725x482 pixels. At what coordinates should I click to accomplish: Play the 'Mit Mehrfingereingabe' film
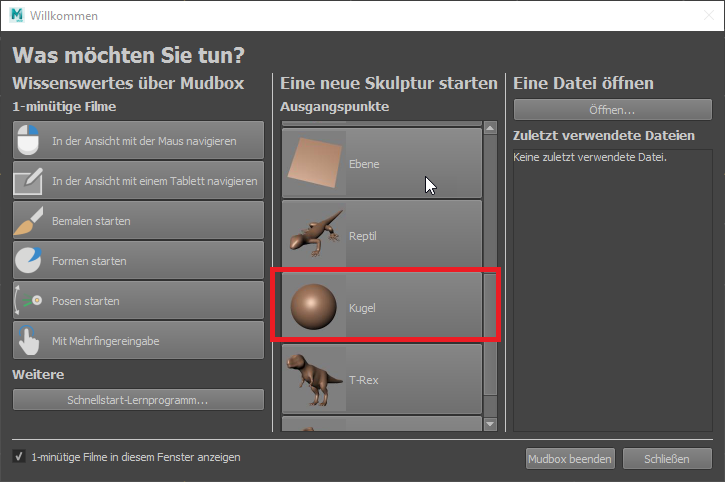tap(138, 340)
